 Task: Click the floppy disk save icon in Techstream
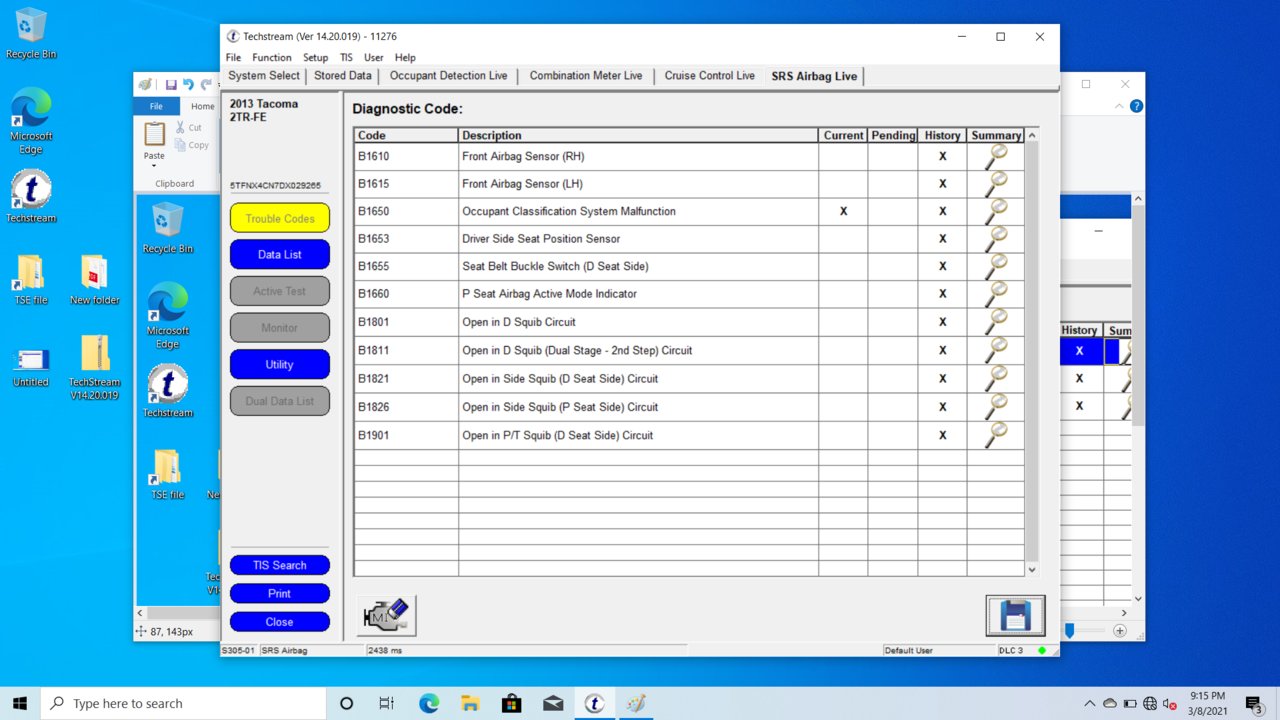1015,615
